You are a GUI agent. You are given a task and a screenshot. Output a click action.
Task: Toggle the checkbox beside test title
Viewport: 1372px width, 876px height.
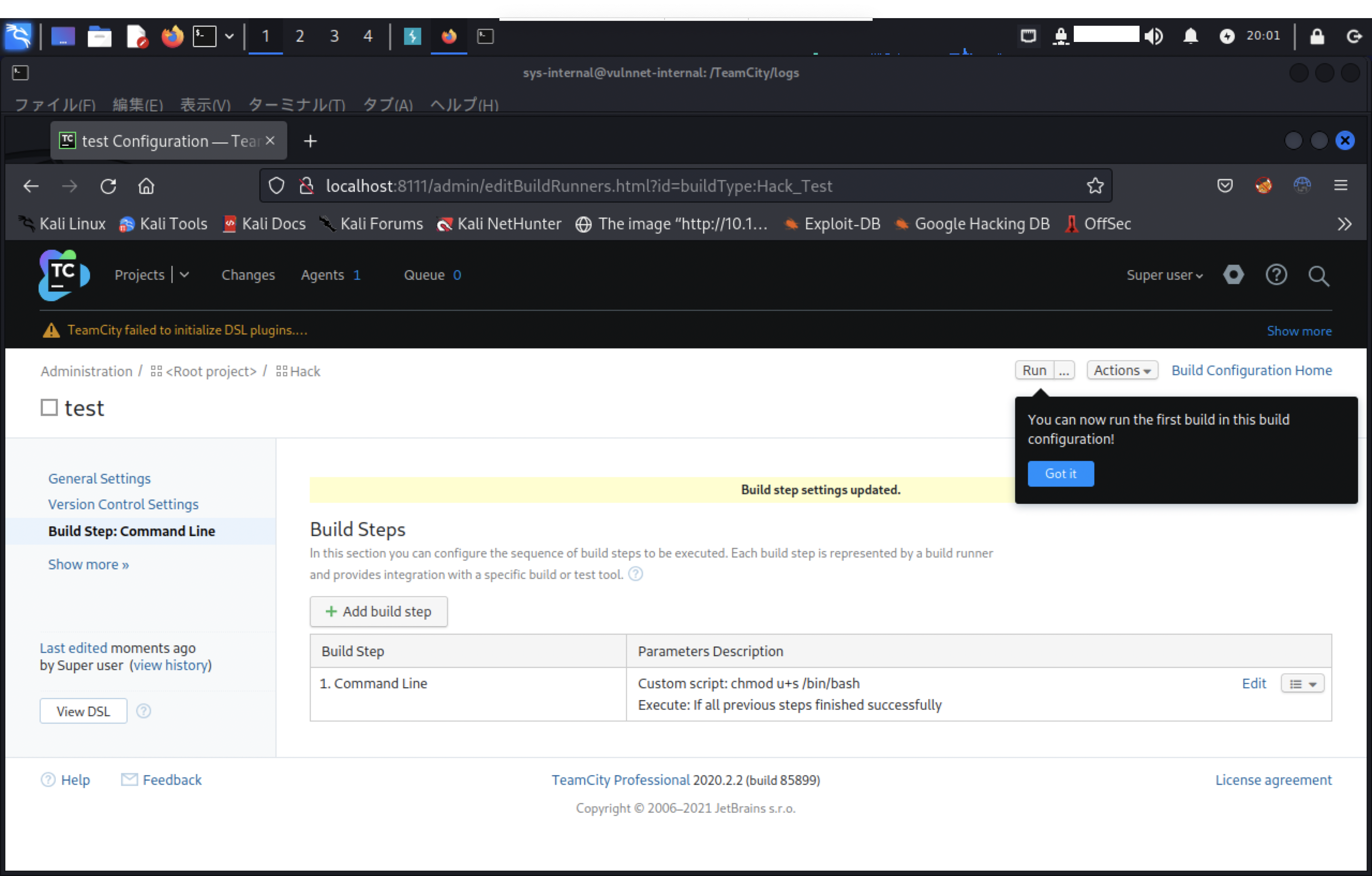(50, 407)
